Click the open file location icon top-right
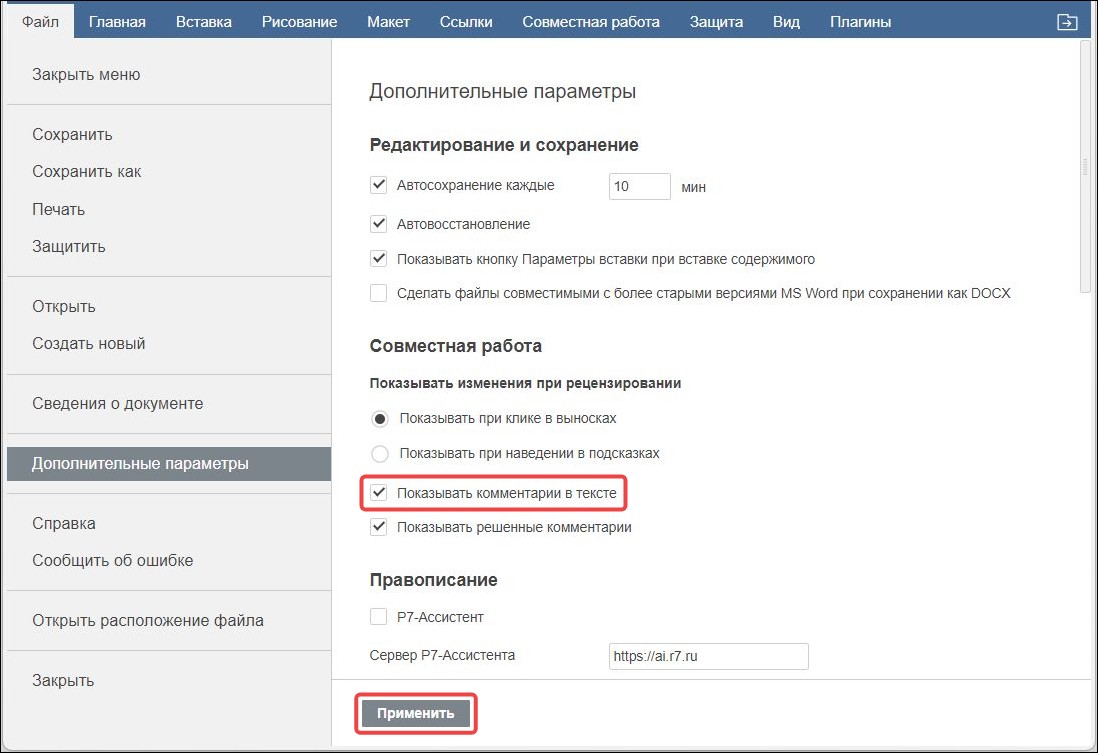1098x753 pixels. tap(1066, 22)
